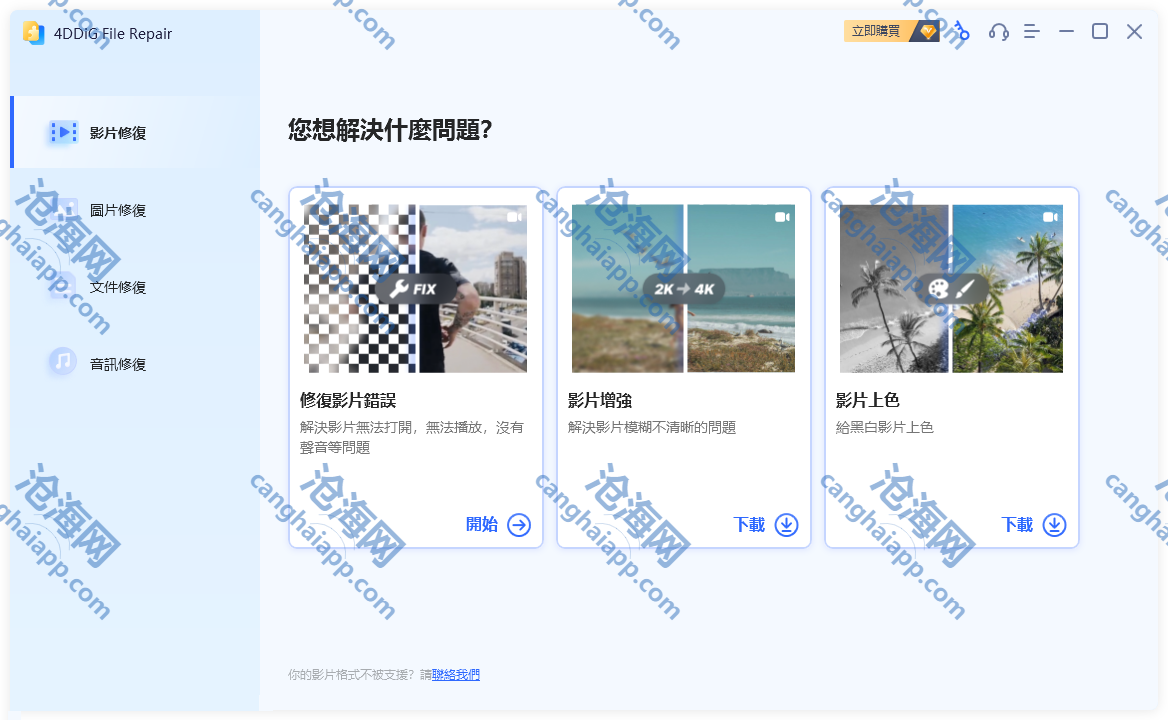Open the hamburger menu in title bar
This screenshot has height=720, width=1168.
(x=1032, y=32)
